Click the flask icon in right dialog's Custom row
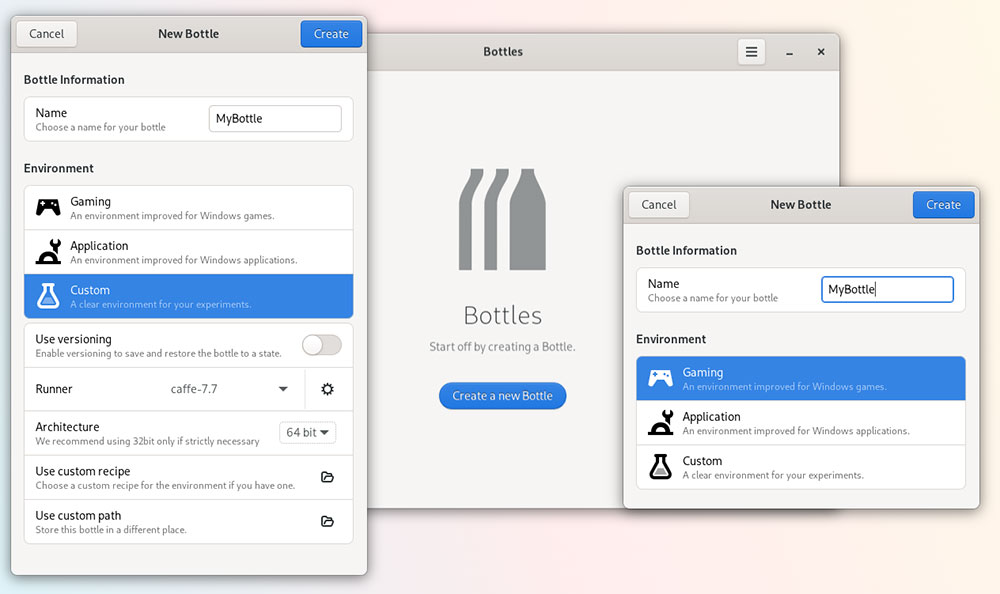This screenshot has height=594, width=1000. [660, 466]
